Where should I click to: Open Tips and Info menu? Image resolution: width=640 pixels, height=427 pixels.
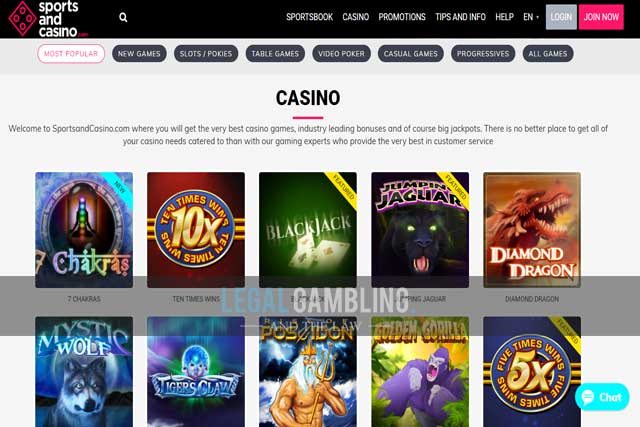click(460, 17)
